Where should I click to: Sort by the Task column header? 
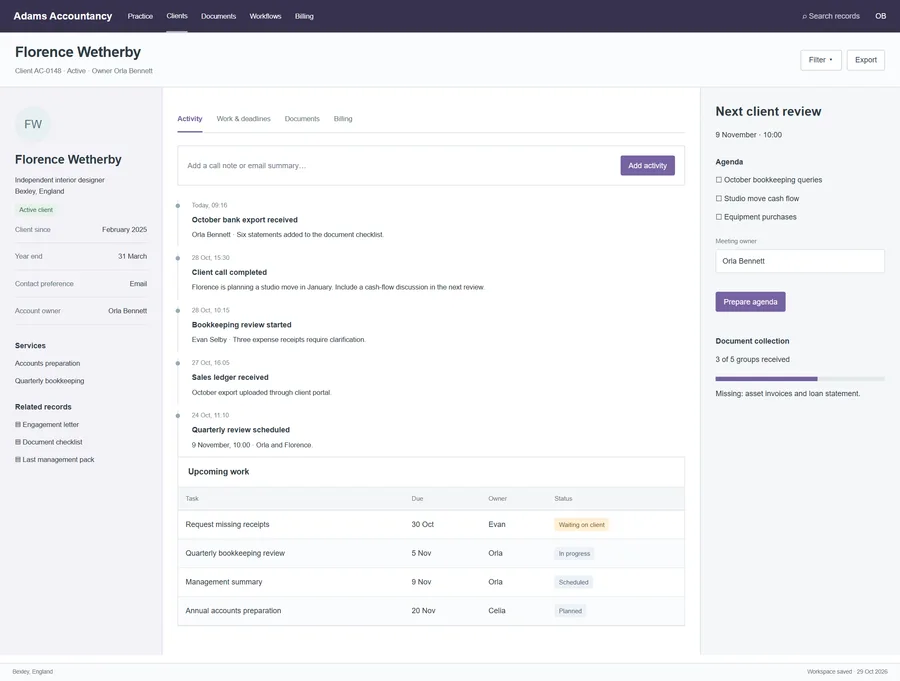point(192,498)
